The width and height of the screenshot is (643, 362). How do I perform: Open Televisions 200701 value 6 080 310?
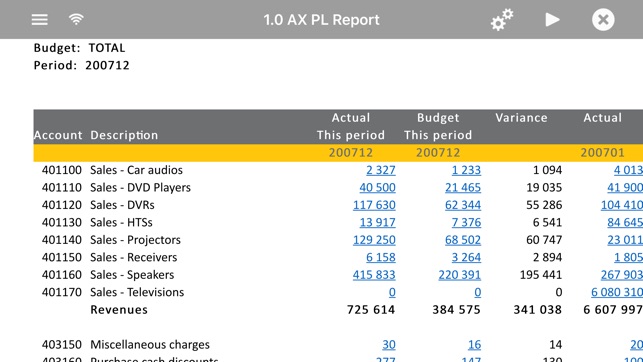tap(617, 292)
